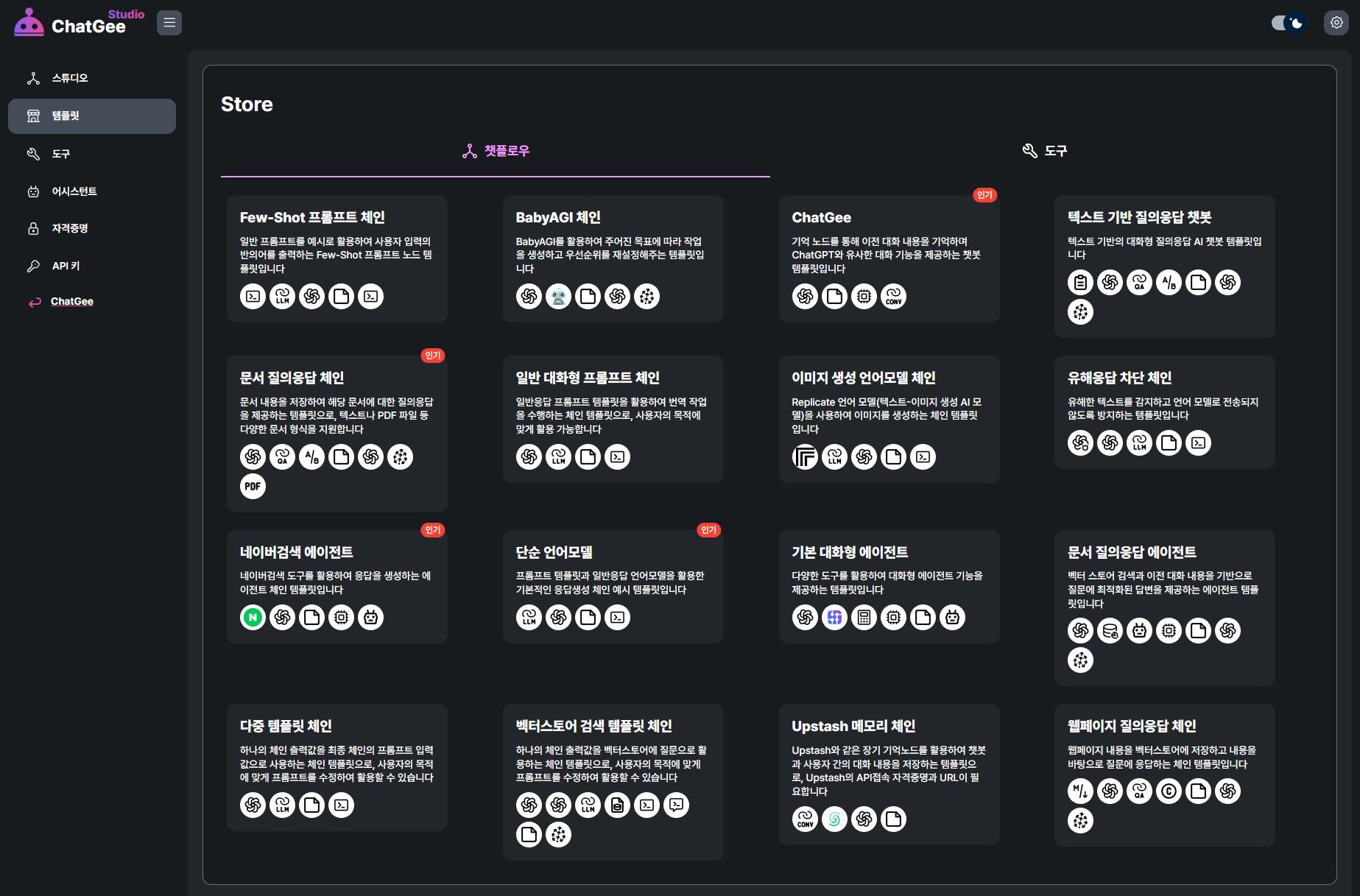1360x896 pixels.
Task: Click the LLM icon in 유해응답 차단 체인
Action: [1139, 442]
